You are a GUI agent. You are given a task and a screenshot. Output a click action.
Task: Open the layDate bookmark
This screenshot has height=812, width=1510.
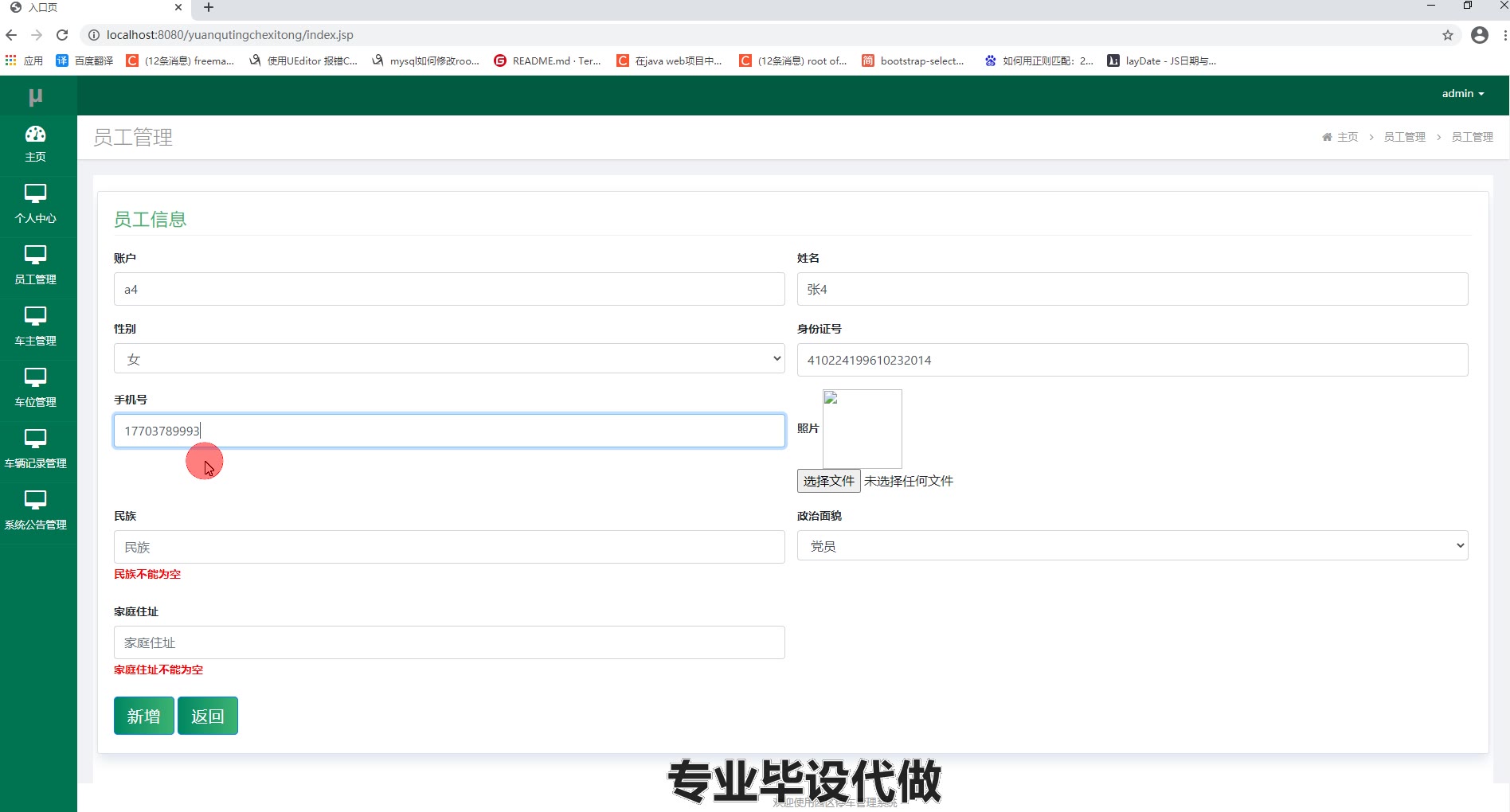point(1162,61)
